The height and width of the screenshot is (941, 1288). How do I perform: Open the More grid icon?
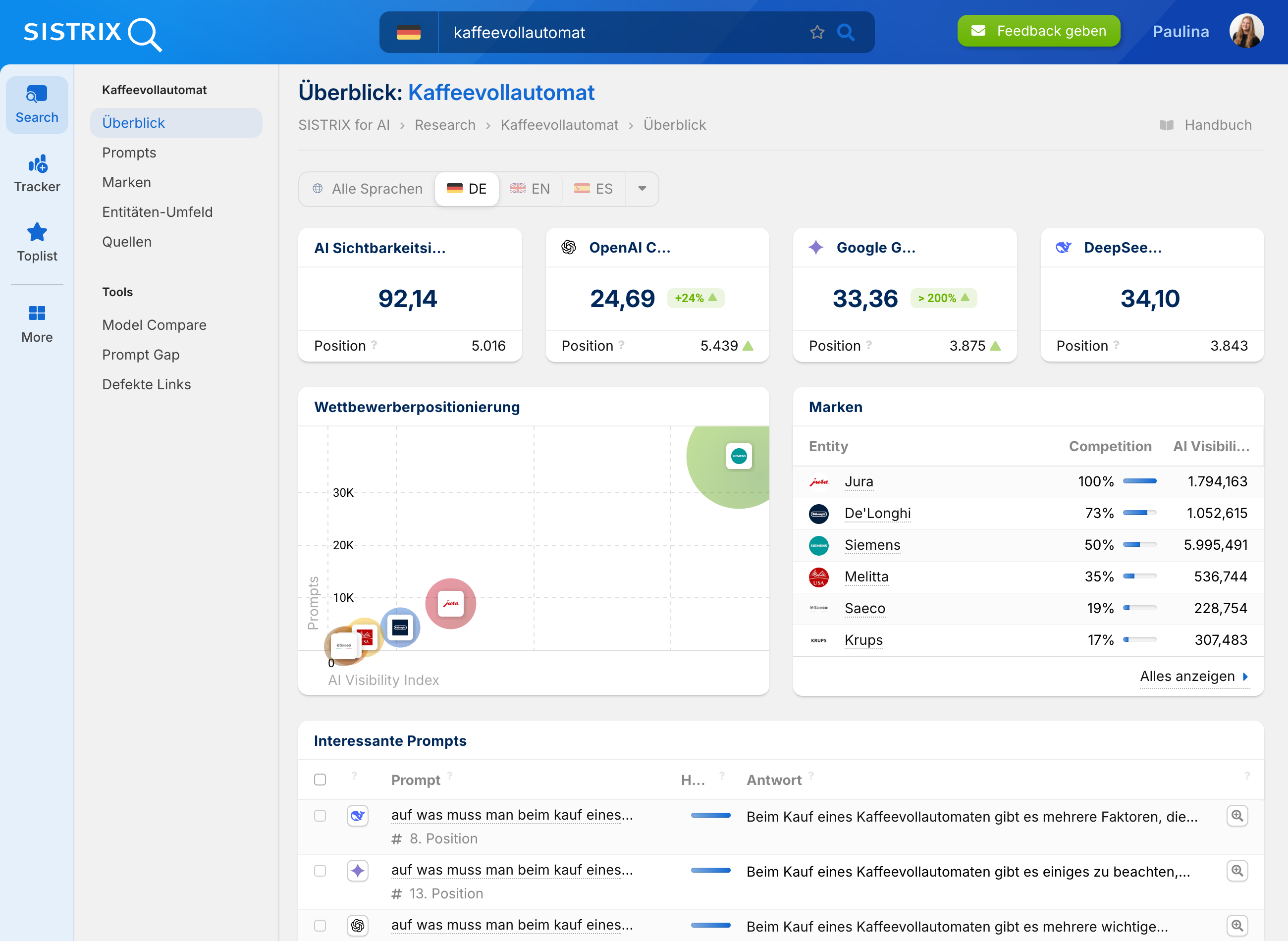click(x=37, y=314)
